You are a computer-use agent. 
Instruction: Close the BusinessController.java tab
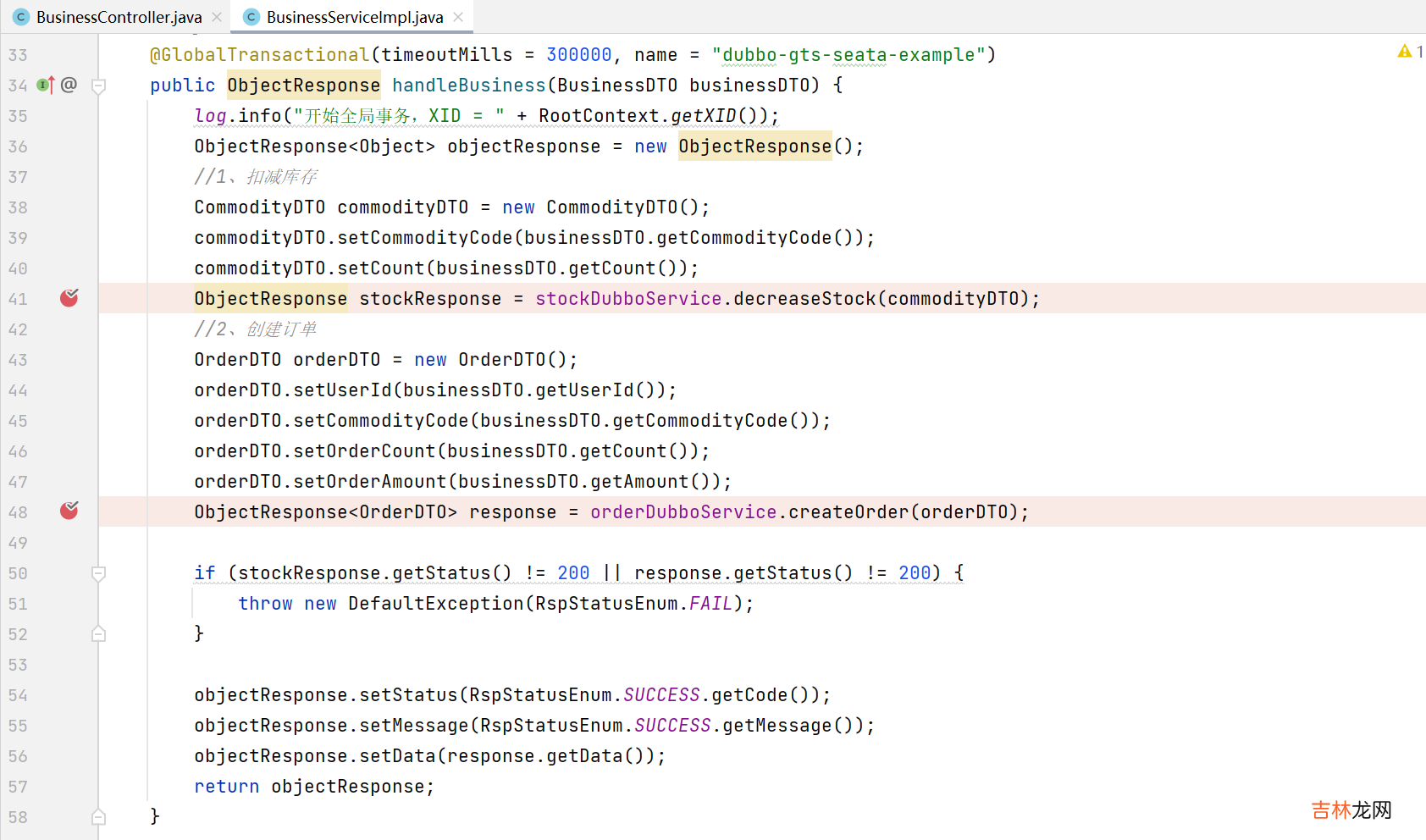click(217, 17)
